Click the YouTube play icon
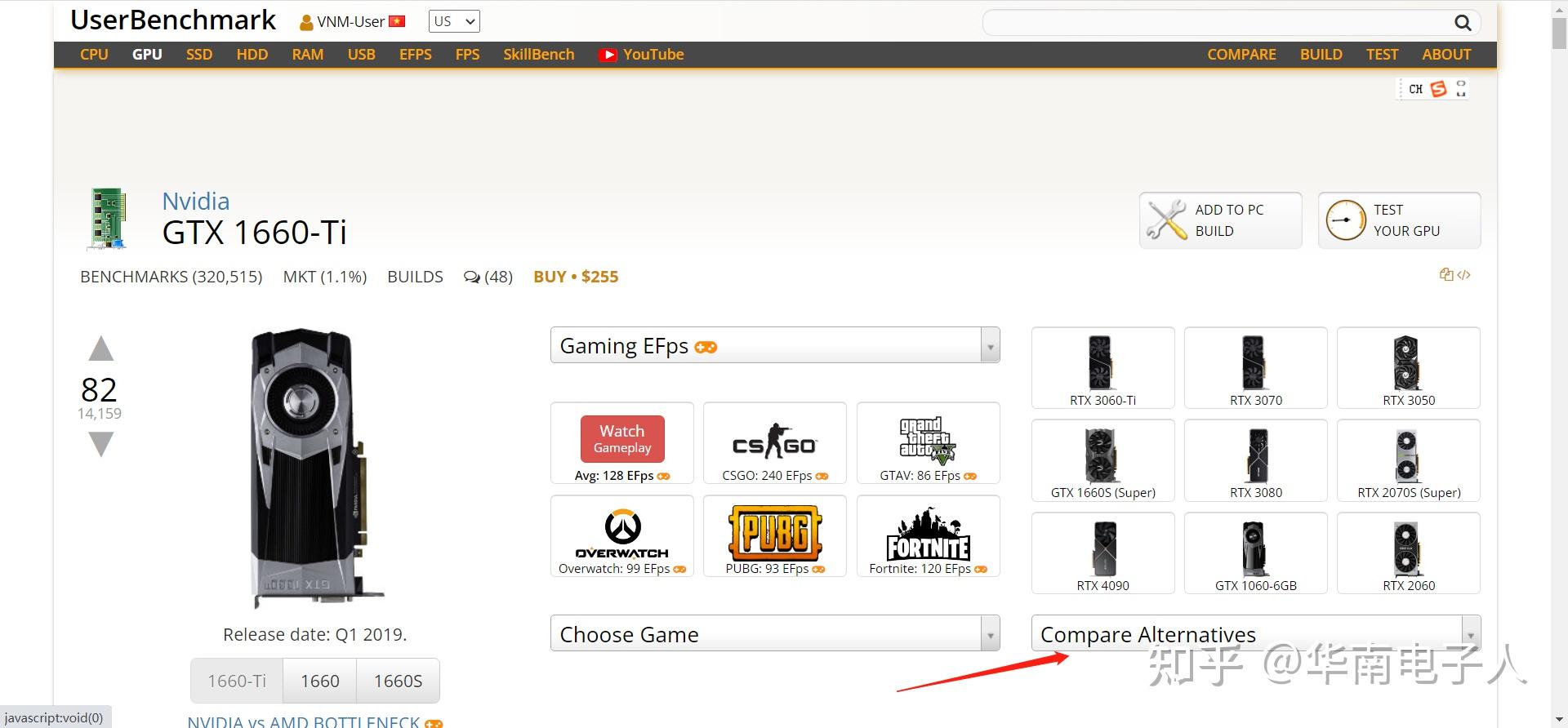Viewport: 1568px width, 728px height. pos(608,55)
